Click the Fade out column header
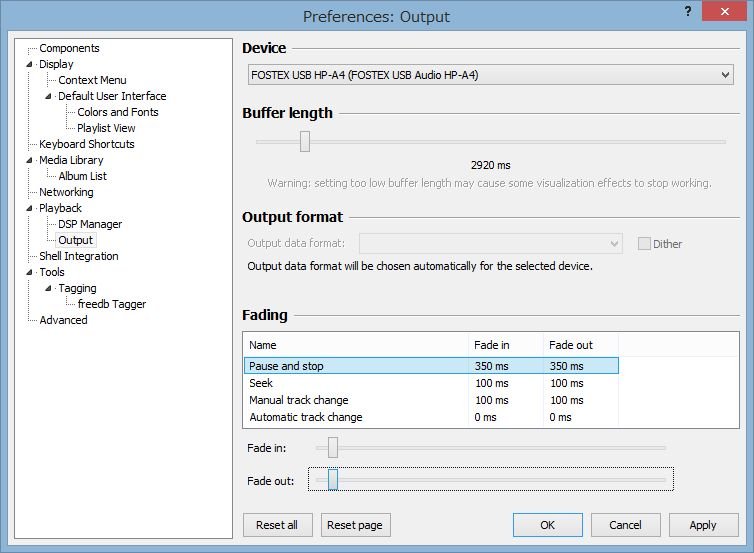The image size is (754, 553). tap(581, 345)
